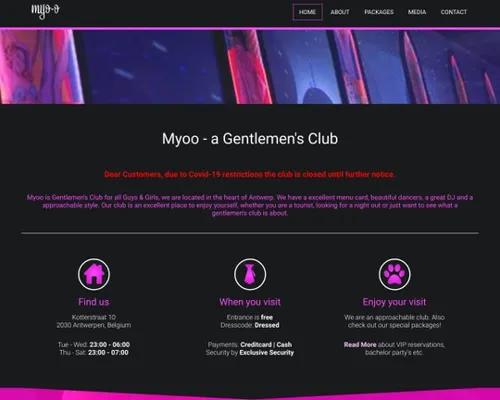
Task: Click the Exclusive Security text
Action: (267, 353)
